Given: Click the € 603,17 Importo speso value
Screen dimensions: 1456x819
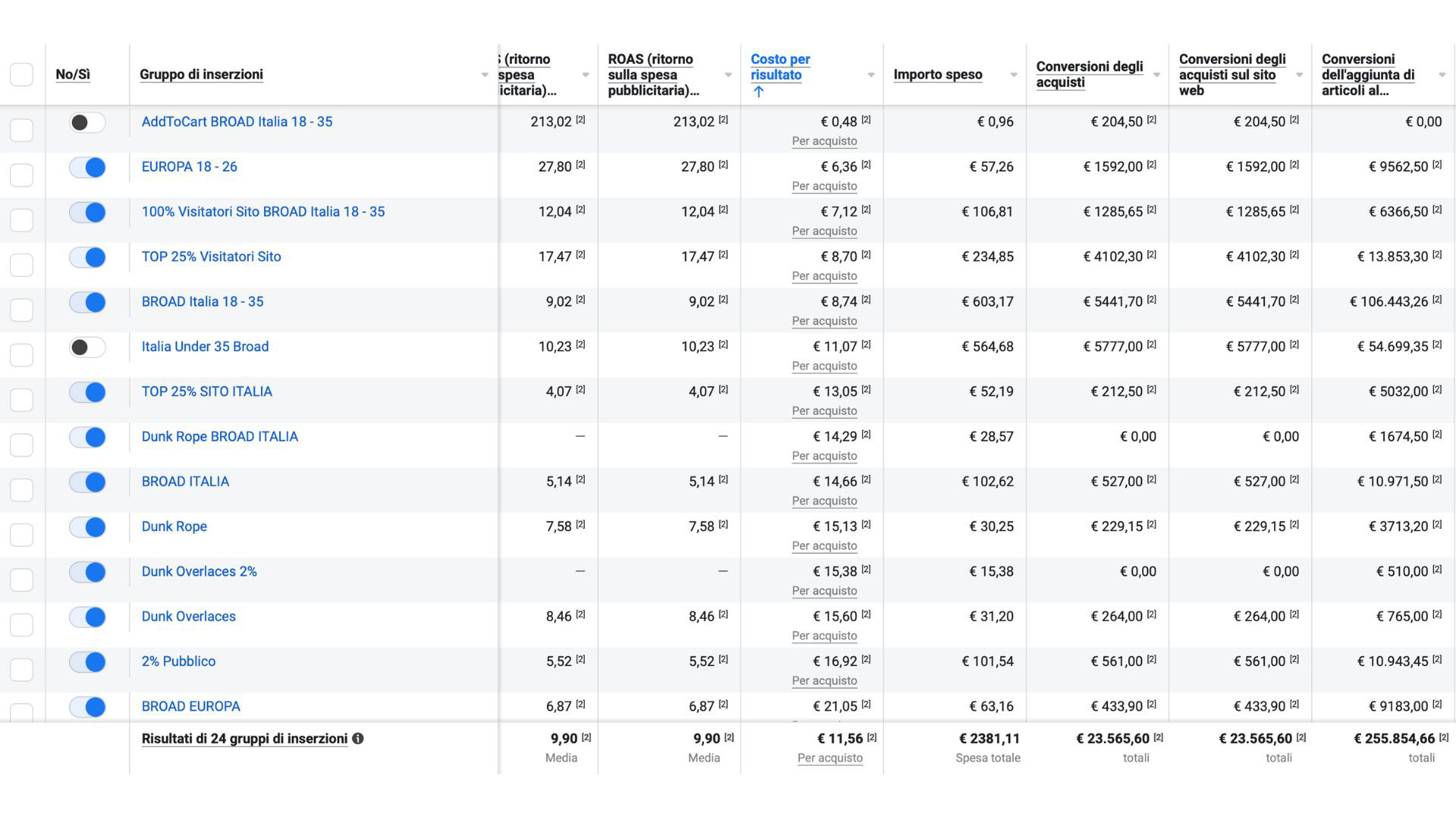Looking at the screenshot, I should pos(987,302).
